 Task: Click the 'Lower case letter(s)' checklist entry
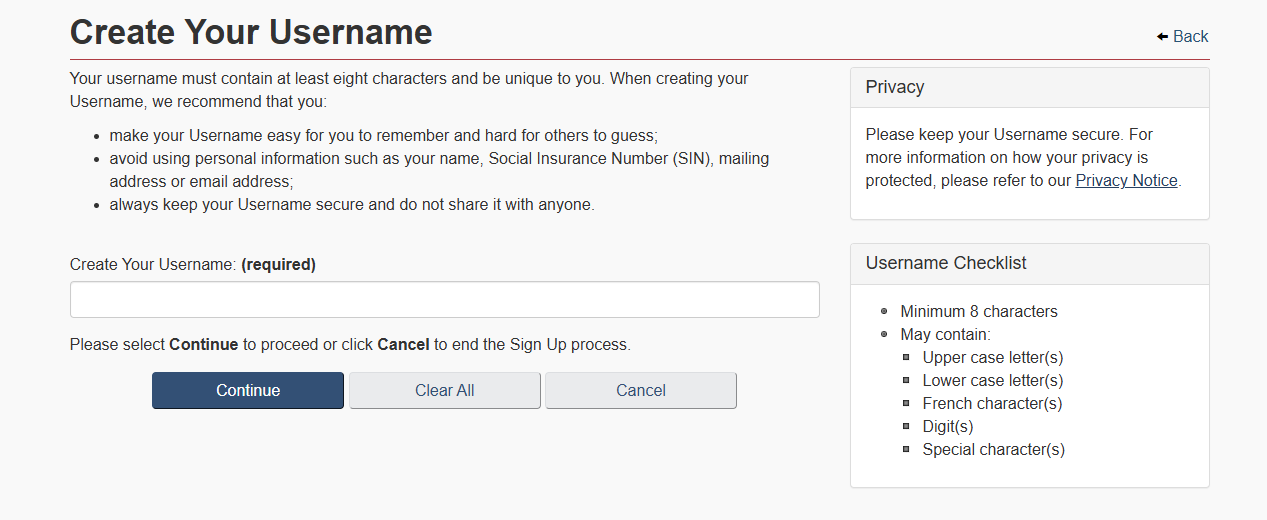(992, 380)
